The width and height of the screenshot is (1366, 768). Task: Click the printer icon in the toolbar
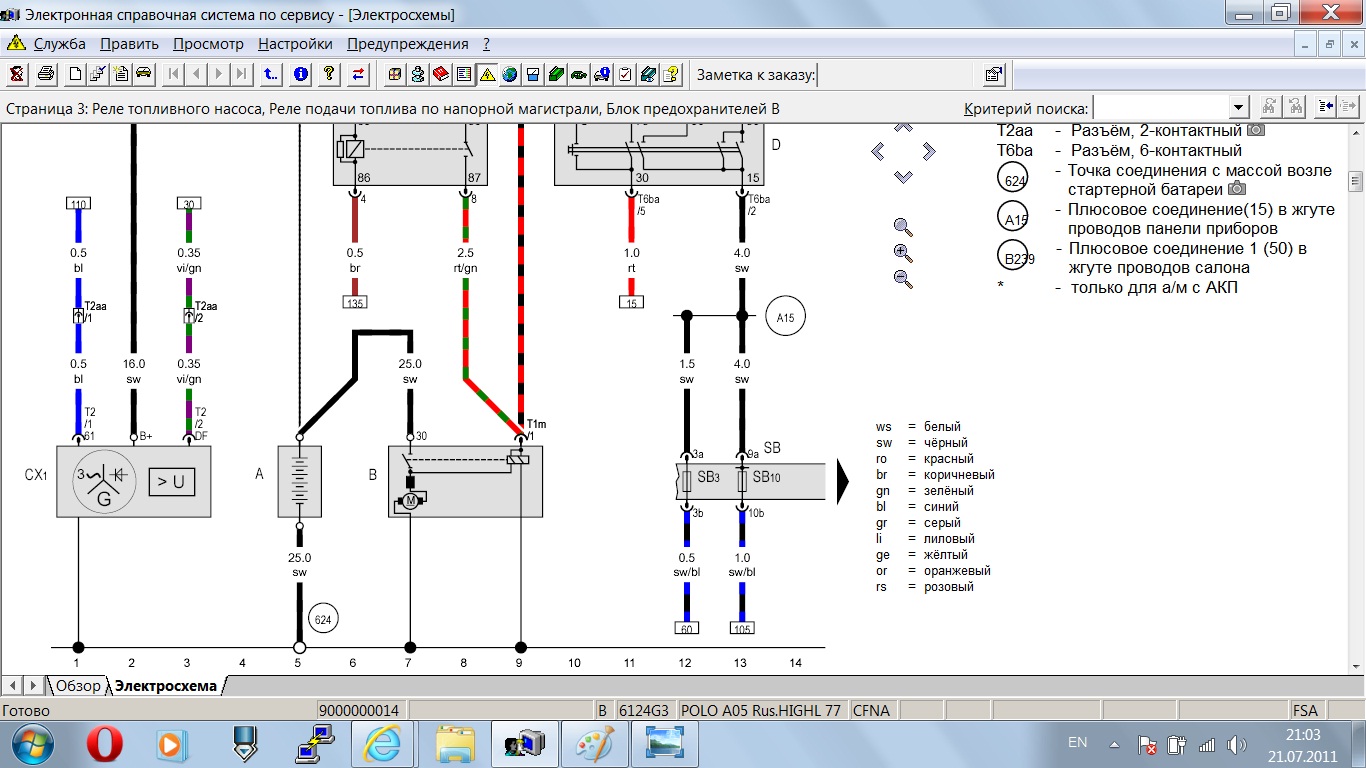[x=45, y=74]
